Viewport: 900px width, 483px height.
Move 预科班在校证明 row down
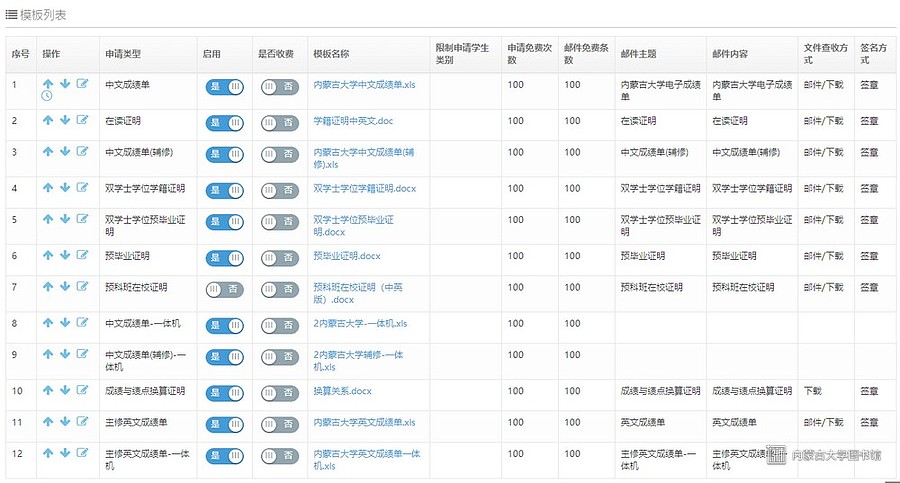65,287
